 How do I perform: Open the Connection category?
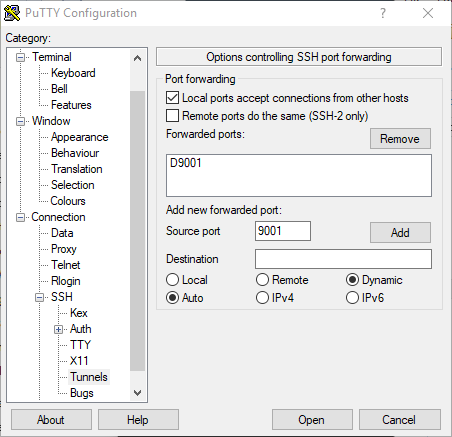(x=58, y=217)
